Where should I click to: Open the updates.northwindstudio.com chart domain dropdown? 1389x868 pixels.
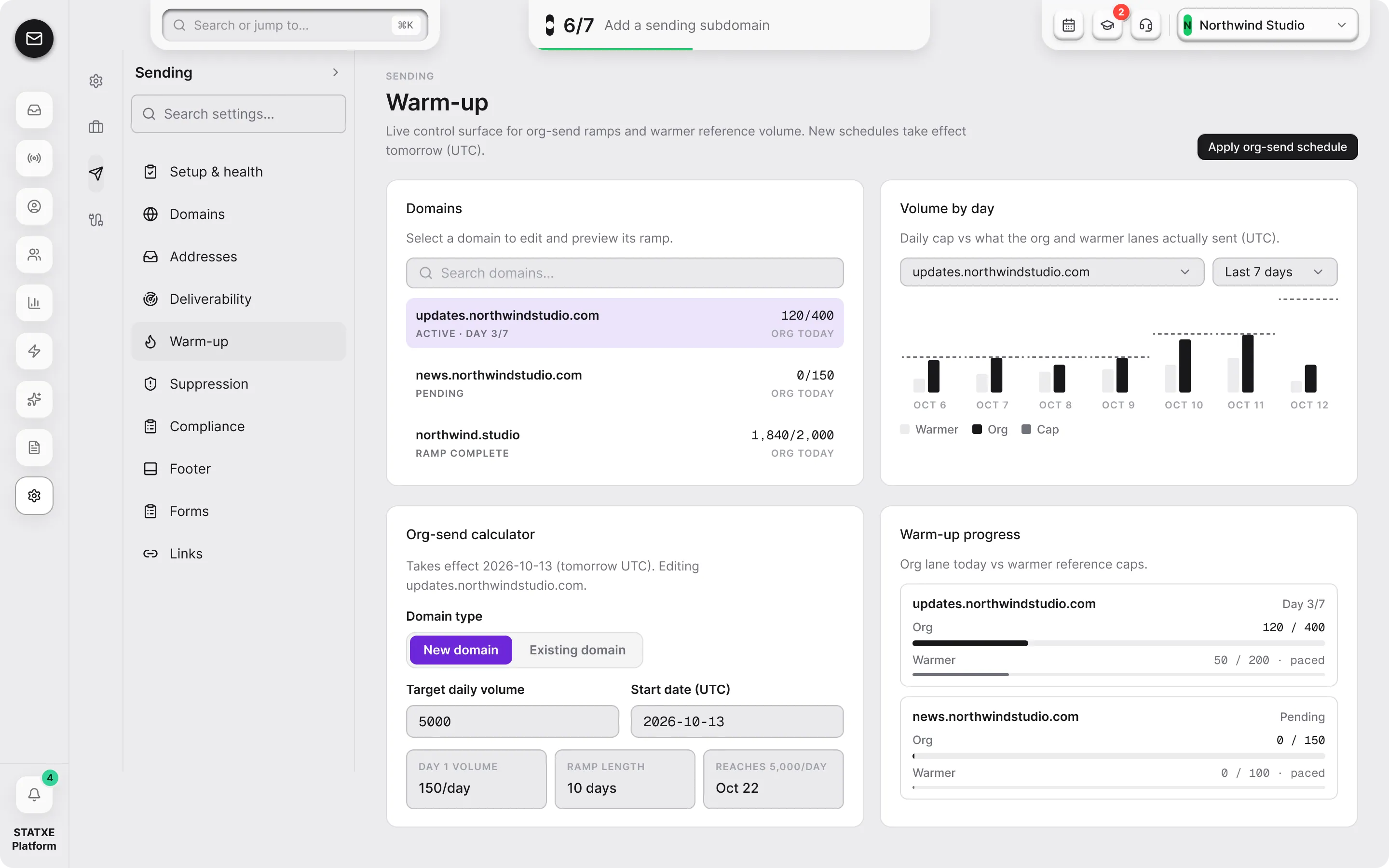pyautogui.click(x=1051, y=272)
